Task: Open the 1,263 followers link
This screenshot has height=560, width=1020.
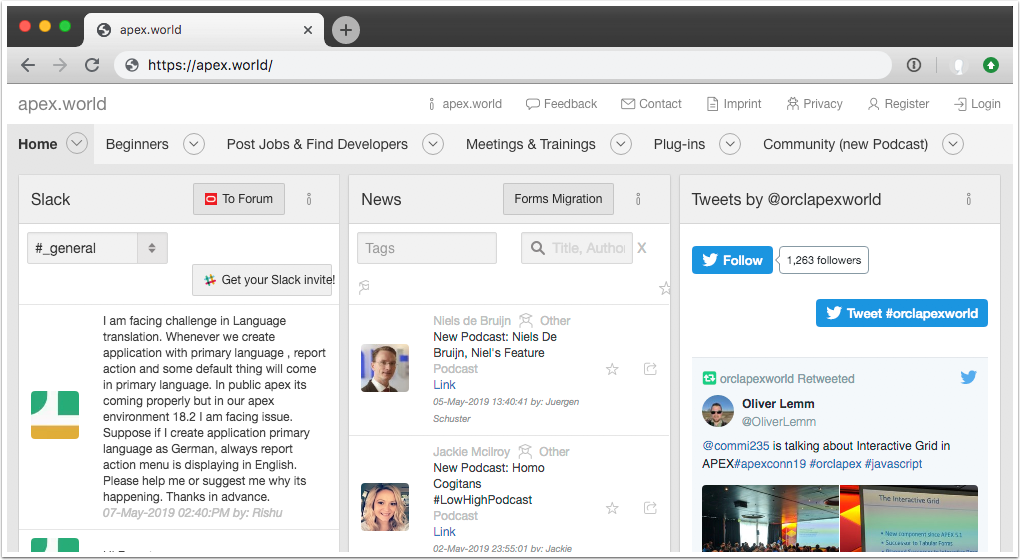Action: coord(824,260)
